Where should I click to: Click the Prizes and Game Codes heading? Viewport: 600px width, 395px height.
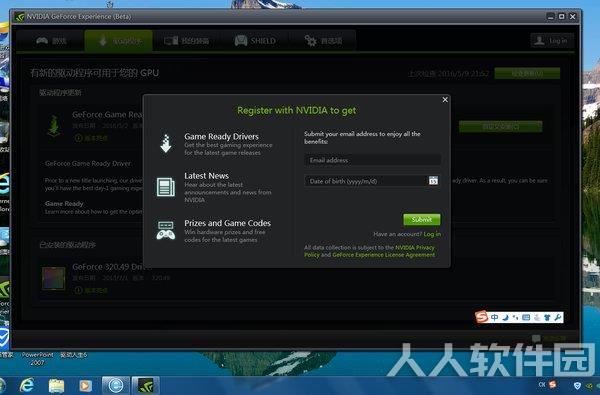(x=227, y=223)
